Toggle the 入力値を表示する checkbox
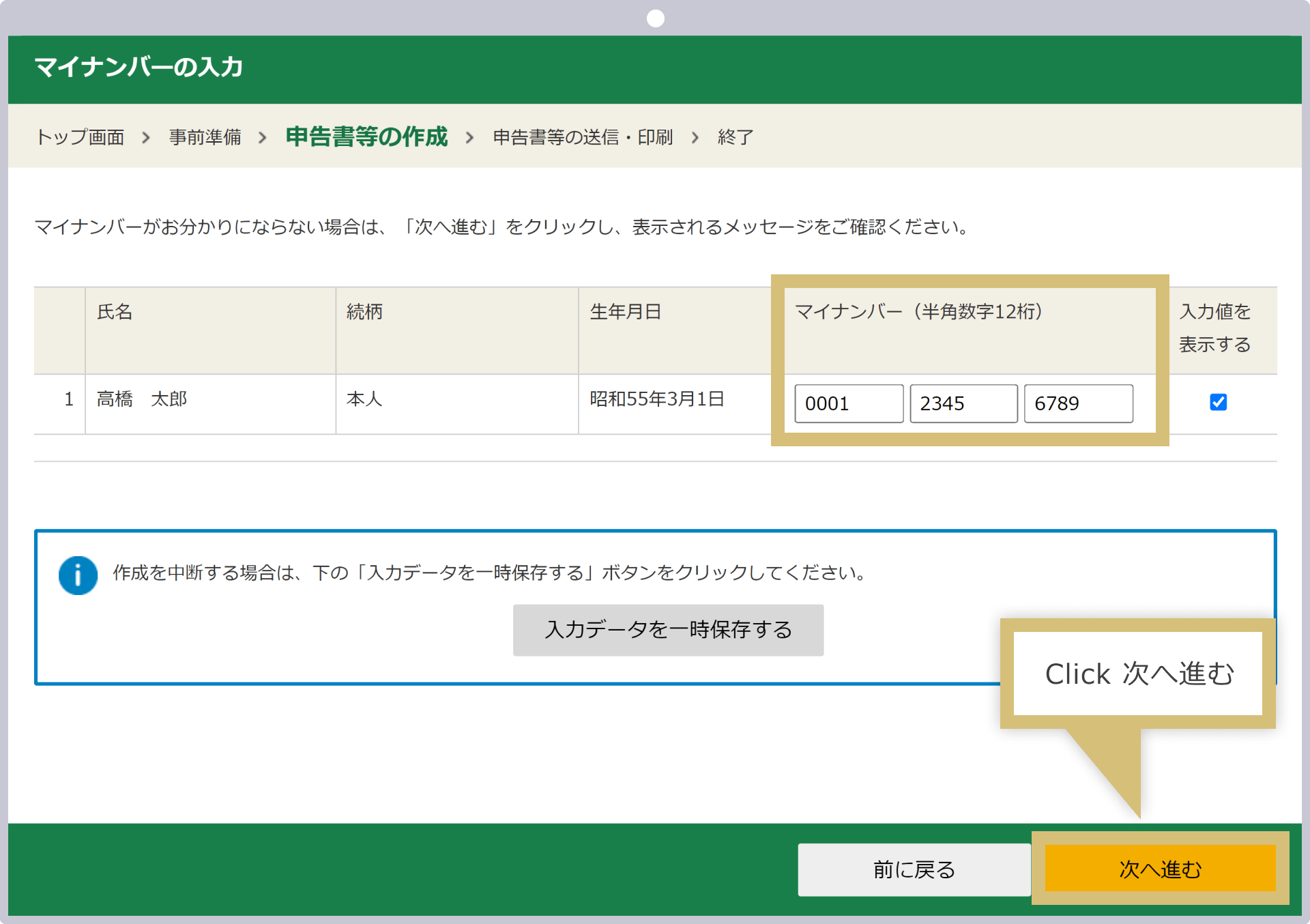 pos(1218,402)
